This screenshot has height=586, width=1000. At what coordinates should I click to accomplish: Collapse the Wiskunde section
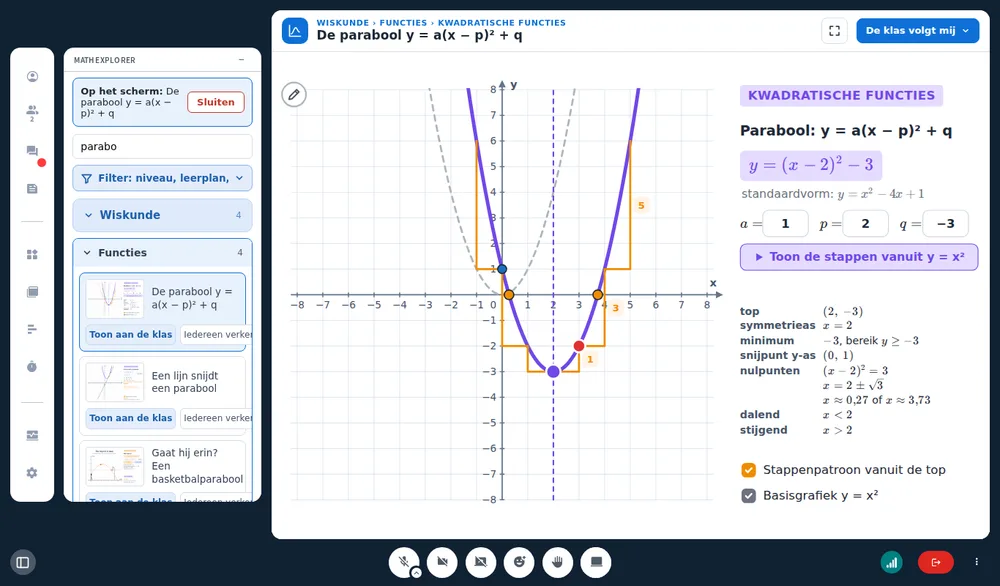point(163,215)
